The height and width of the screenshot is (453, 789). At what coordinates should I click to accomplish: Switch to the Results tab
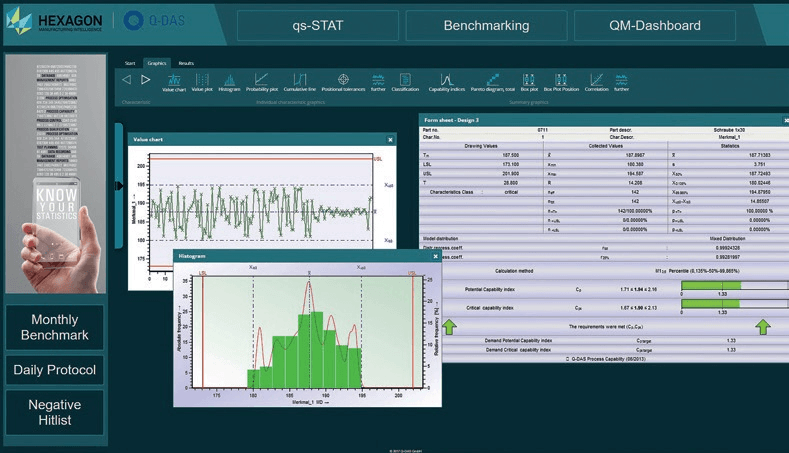[x=186, y=63]
